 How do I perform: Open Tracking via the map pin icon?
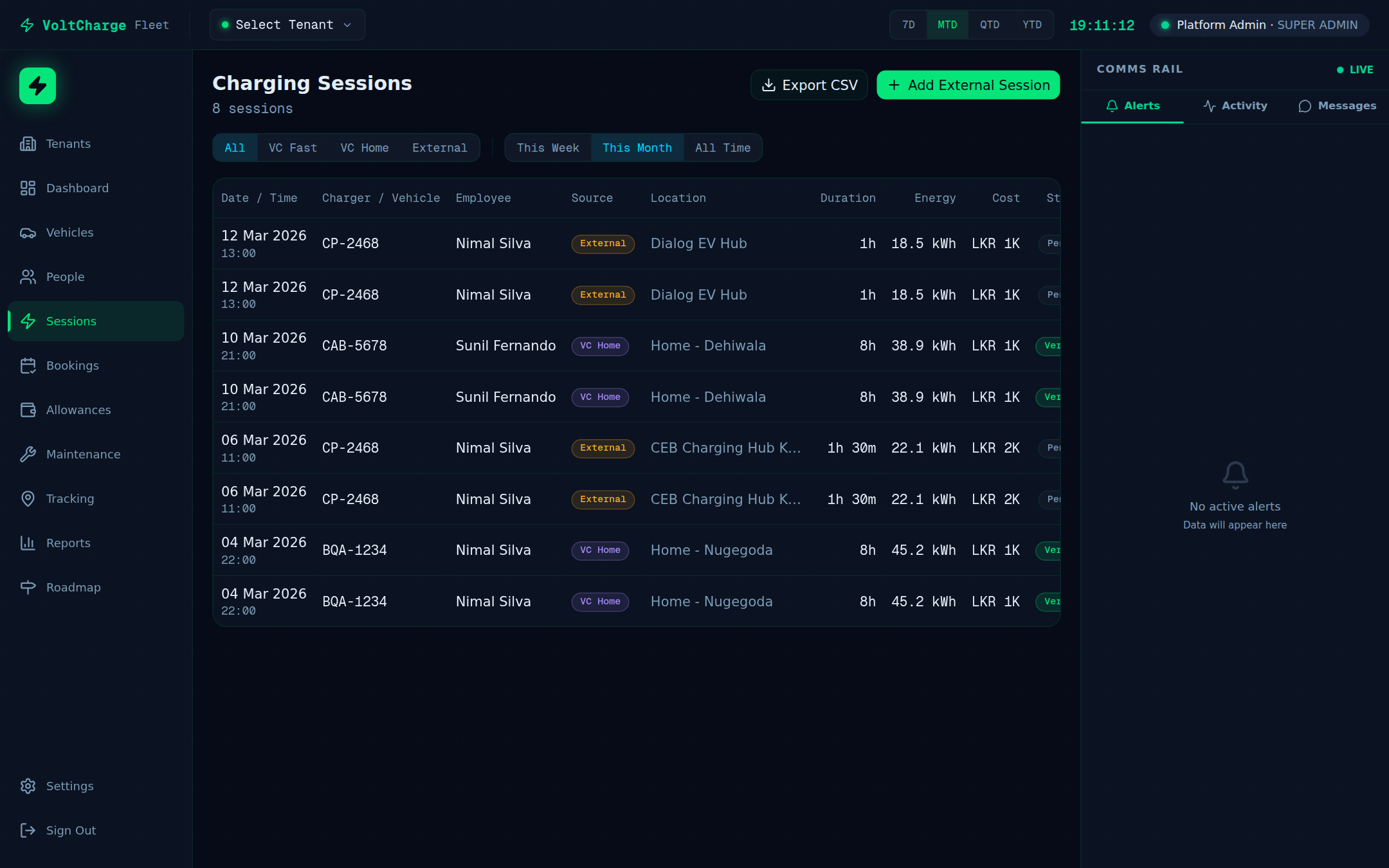pyautogui.click(x=28, y=498)
